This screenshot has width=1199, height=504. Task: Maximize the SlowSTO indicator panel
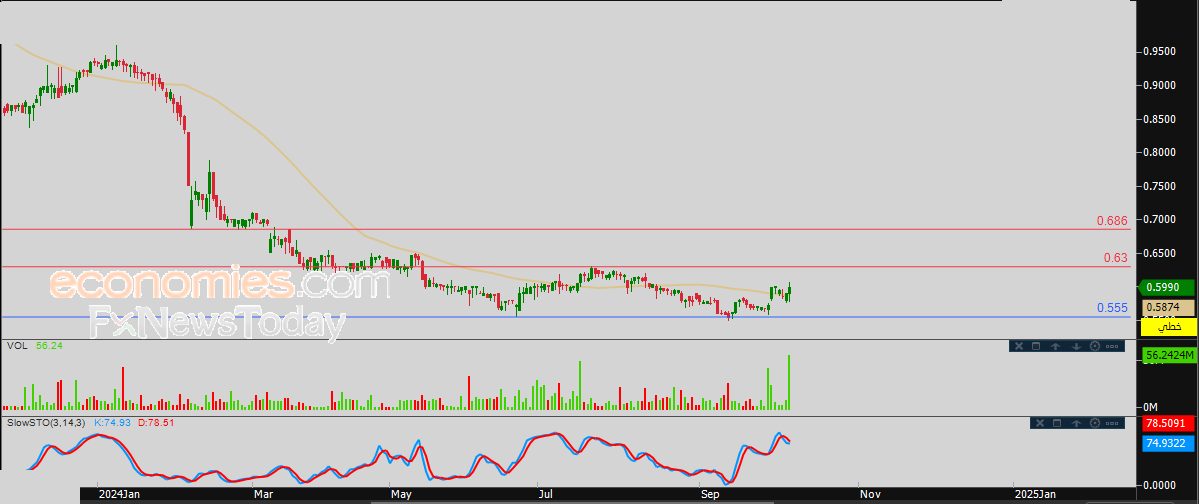click(1056, 424)
